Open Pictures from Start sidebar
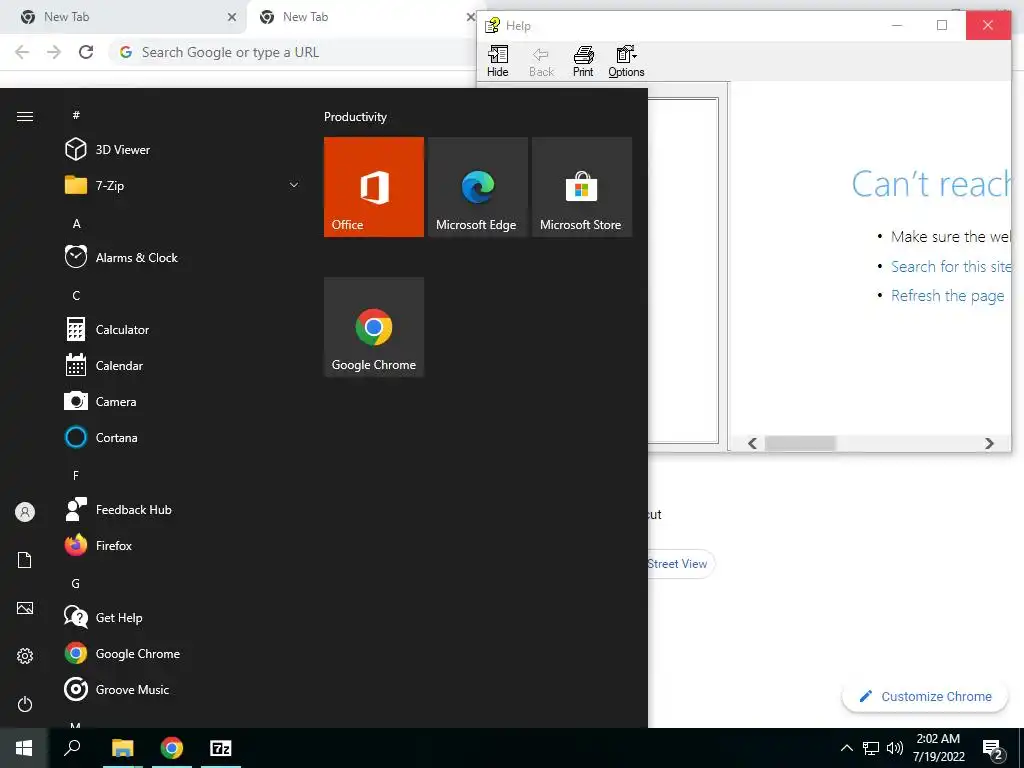Image resolution: width=1024 pixels, height=768 pixels. click(25, 608)
